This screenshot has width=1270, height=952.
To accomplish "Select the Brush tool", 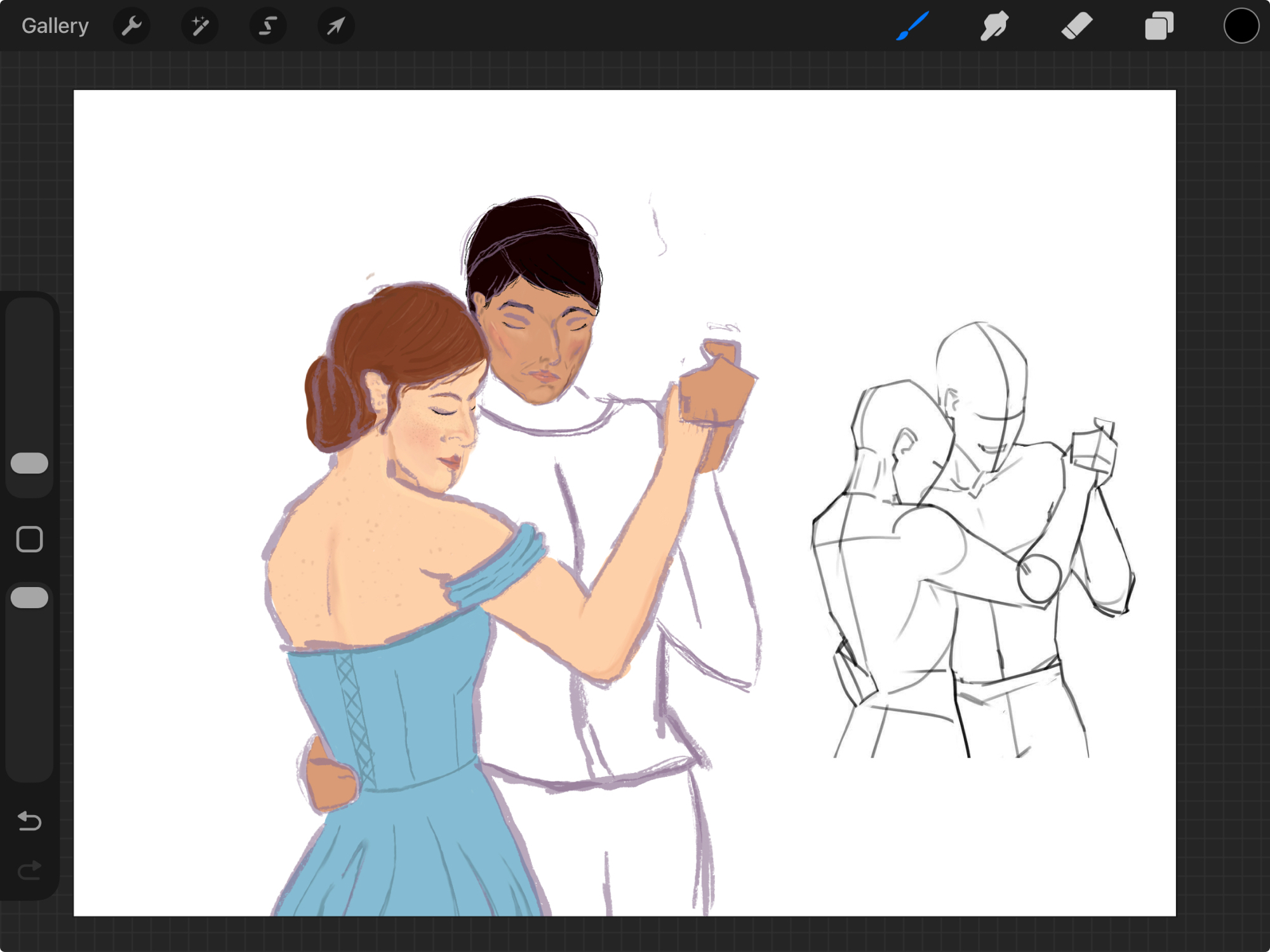I will click(x=912, y=26).
